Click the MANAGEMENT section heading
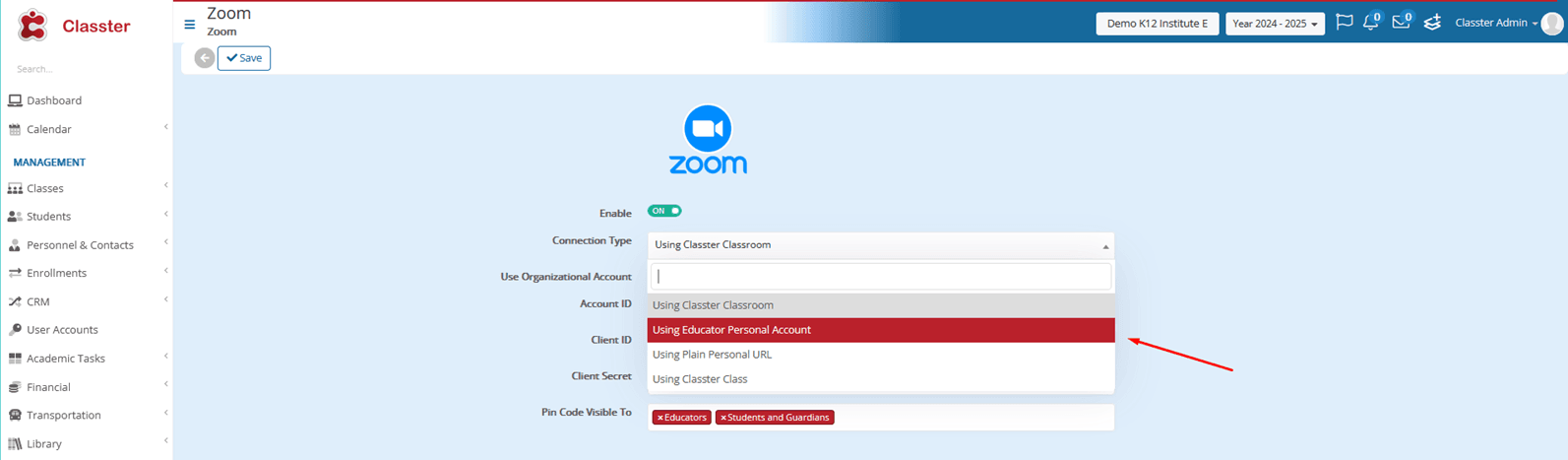The width and height of the screenshot is (1568, 460). tap(49, 163)
